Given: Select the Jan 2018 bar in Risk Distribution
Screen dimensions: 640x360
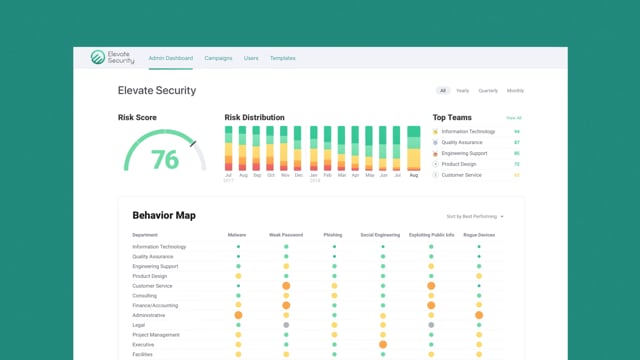Looking at the screenshot, I should 313,149.
